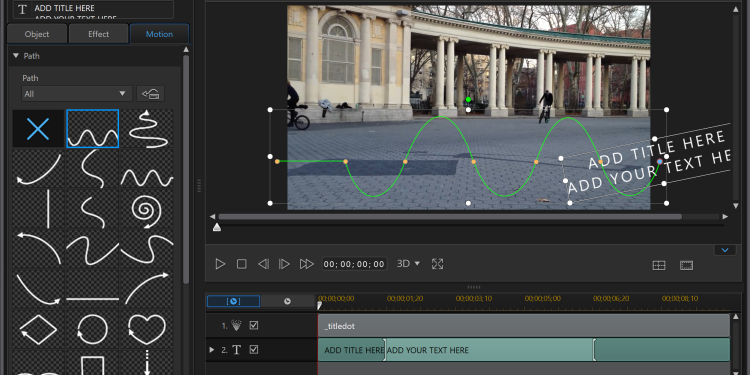750x375 pixels.
Task: Switch to clip timeline mode button
Action: click(x=233, y=301)
